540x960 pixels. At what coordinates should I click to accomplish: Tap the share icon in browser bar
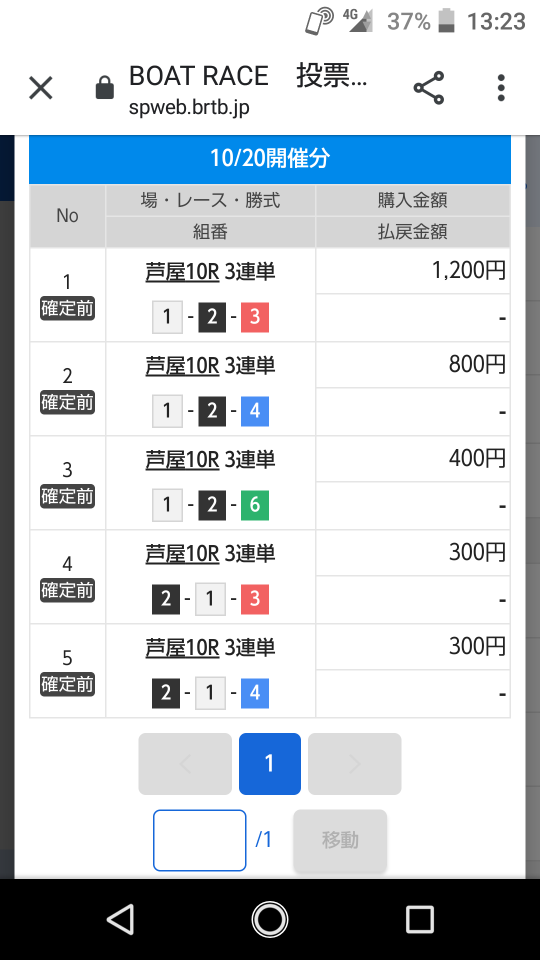click(429, 88)
